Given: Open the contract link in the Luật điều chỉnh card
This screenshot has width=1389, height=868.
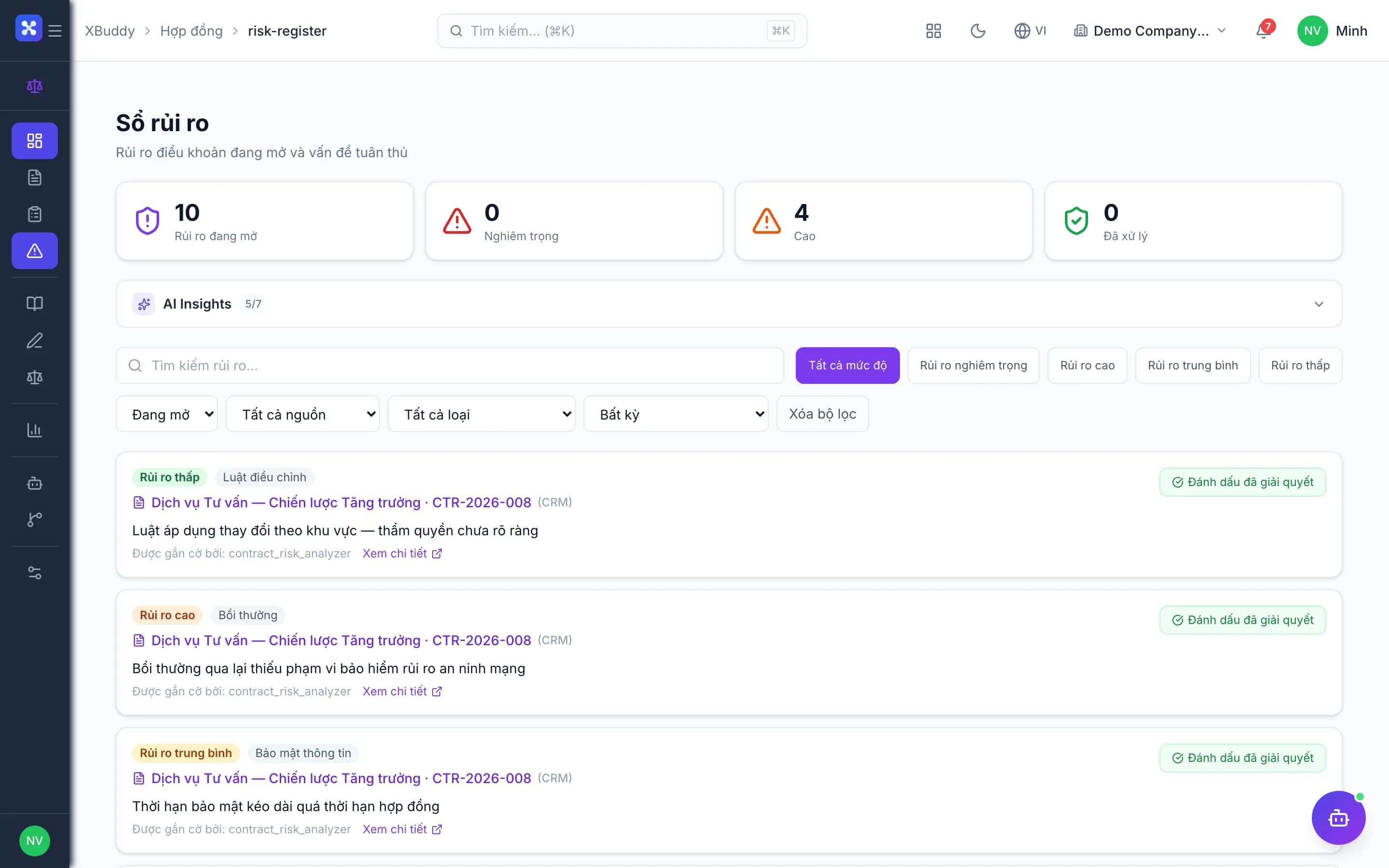Looking at the screenshot, I should coord(341,502).
